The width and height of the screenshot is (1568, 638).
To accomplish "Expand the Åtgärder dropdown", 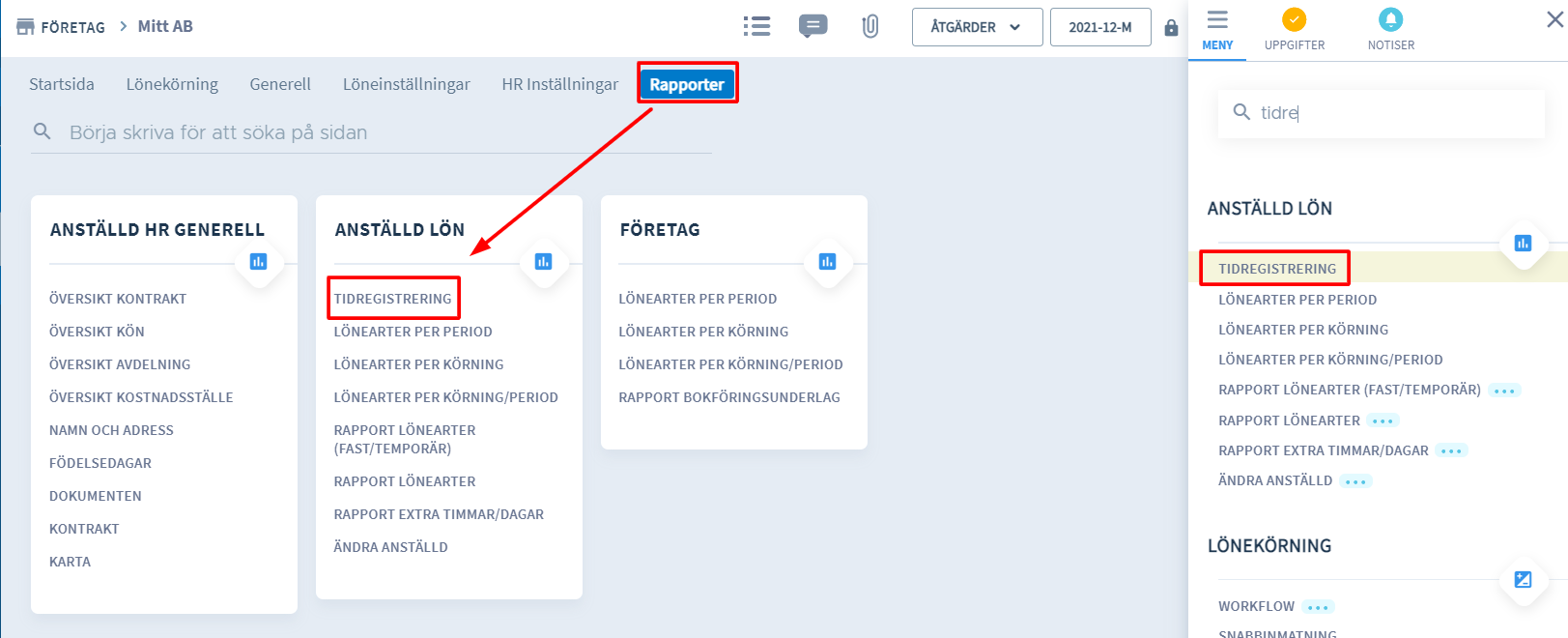I will pos(976,27).
